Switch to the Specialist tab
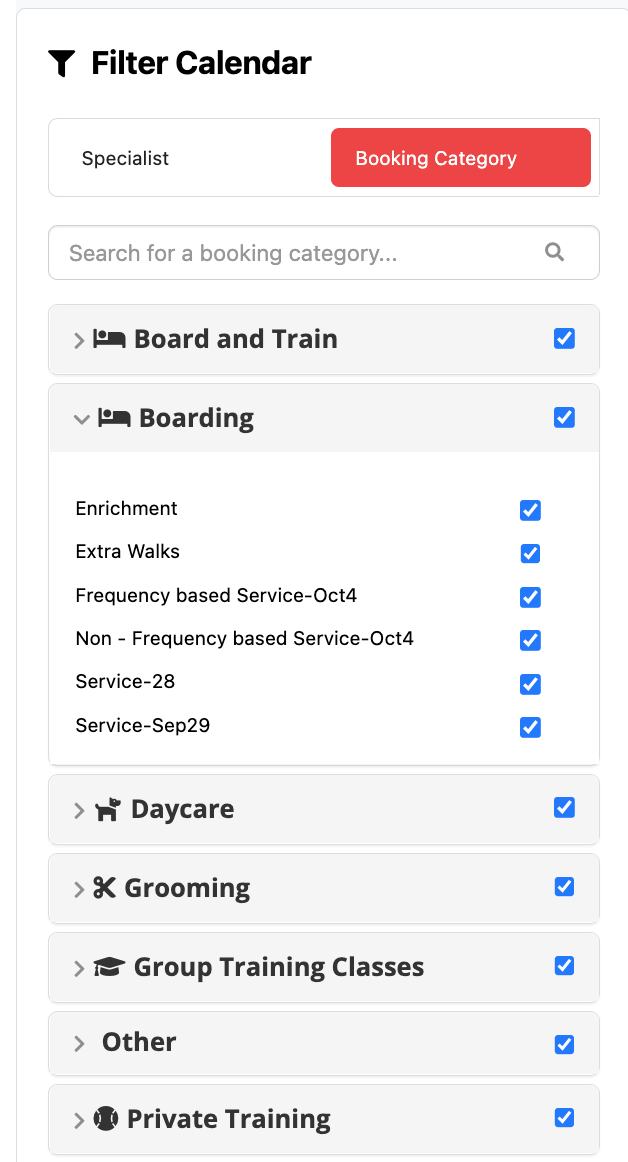The width and height of the screenshot is (628, 1162). [125, 157]
